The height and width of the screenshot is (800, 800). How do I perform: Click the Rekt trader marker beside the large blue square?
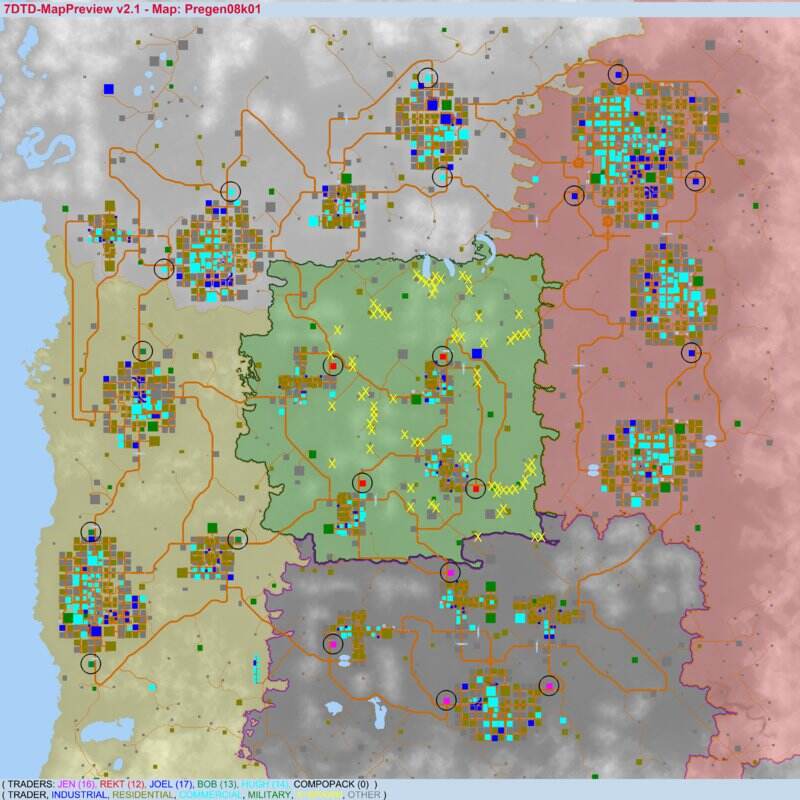[x=443, y=356]
